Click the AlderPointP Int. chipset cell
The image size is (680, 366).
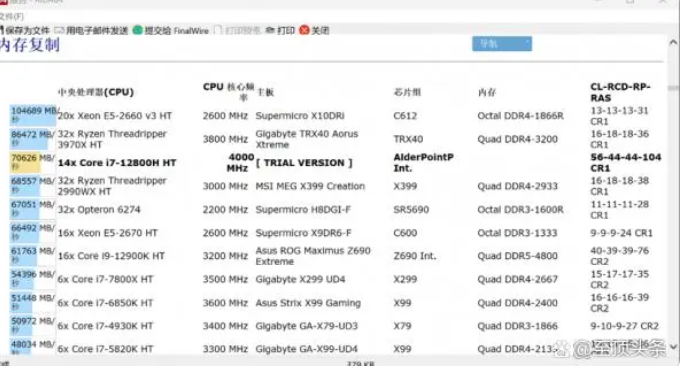pos(424,163)
